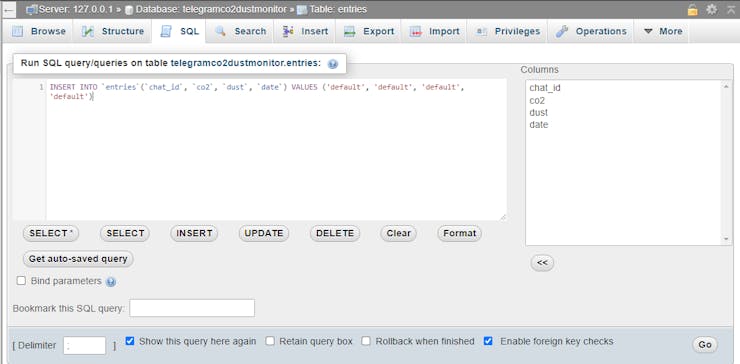Open help icon next to query title
740x364 pixels.
pyautogui.click(x=333, y=64)
